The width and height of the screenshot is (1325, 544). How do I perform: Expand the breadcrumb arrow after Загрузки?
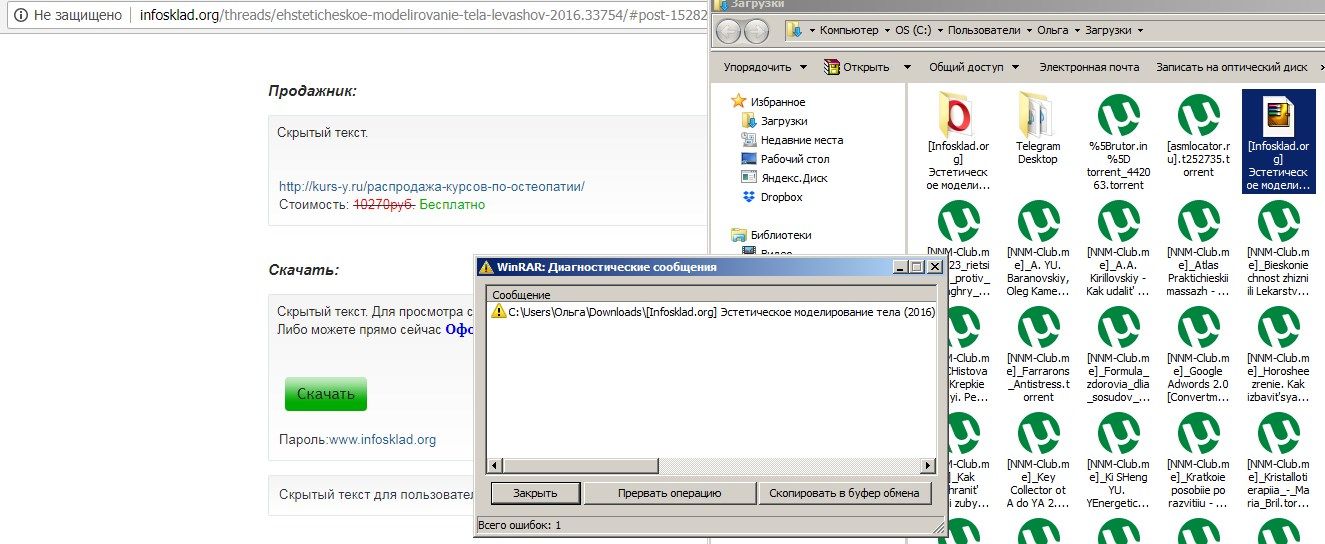coord(1140,31)
